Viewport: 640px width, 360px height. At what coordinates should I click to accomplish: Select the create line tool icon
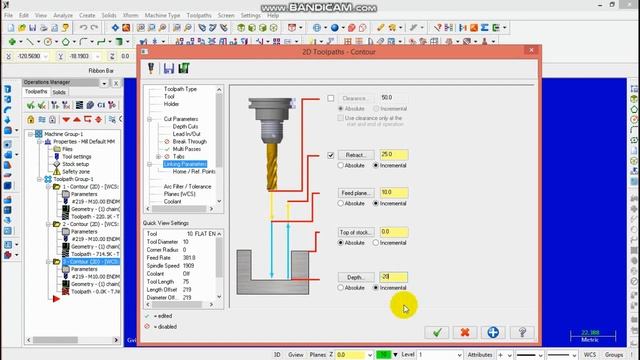(x=30, y=42)
